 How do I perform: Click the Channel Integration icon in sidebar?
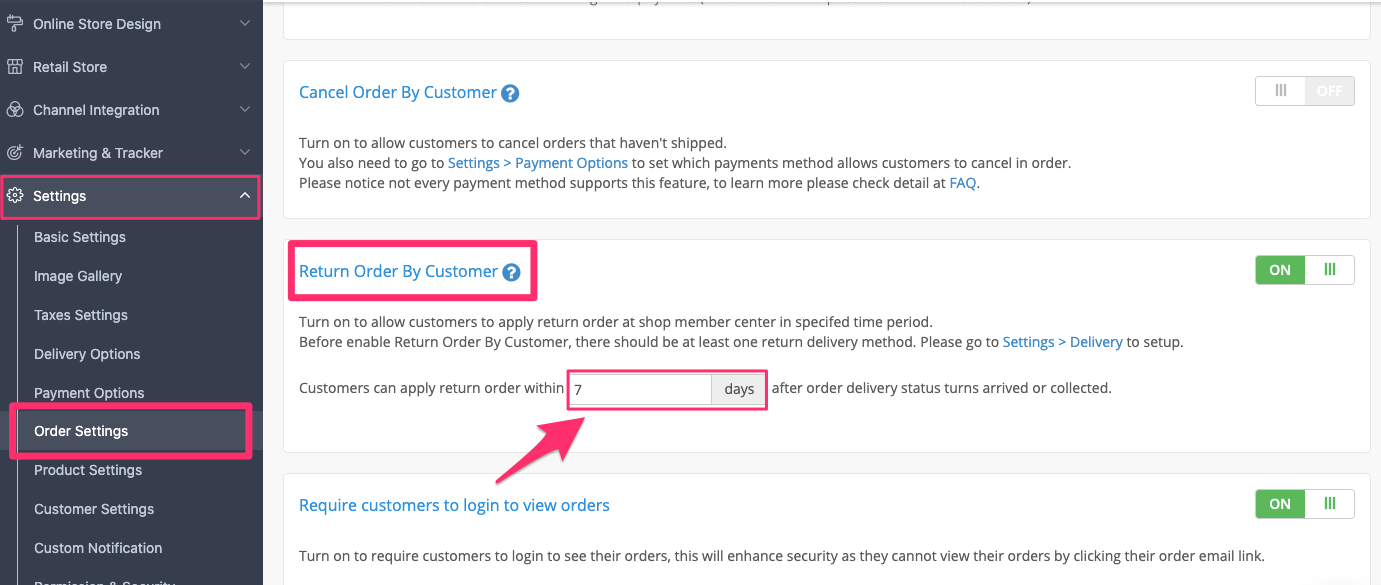[15, 110]
